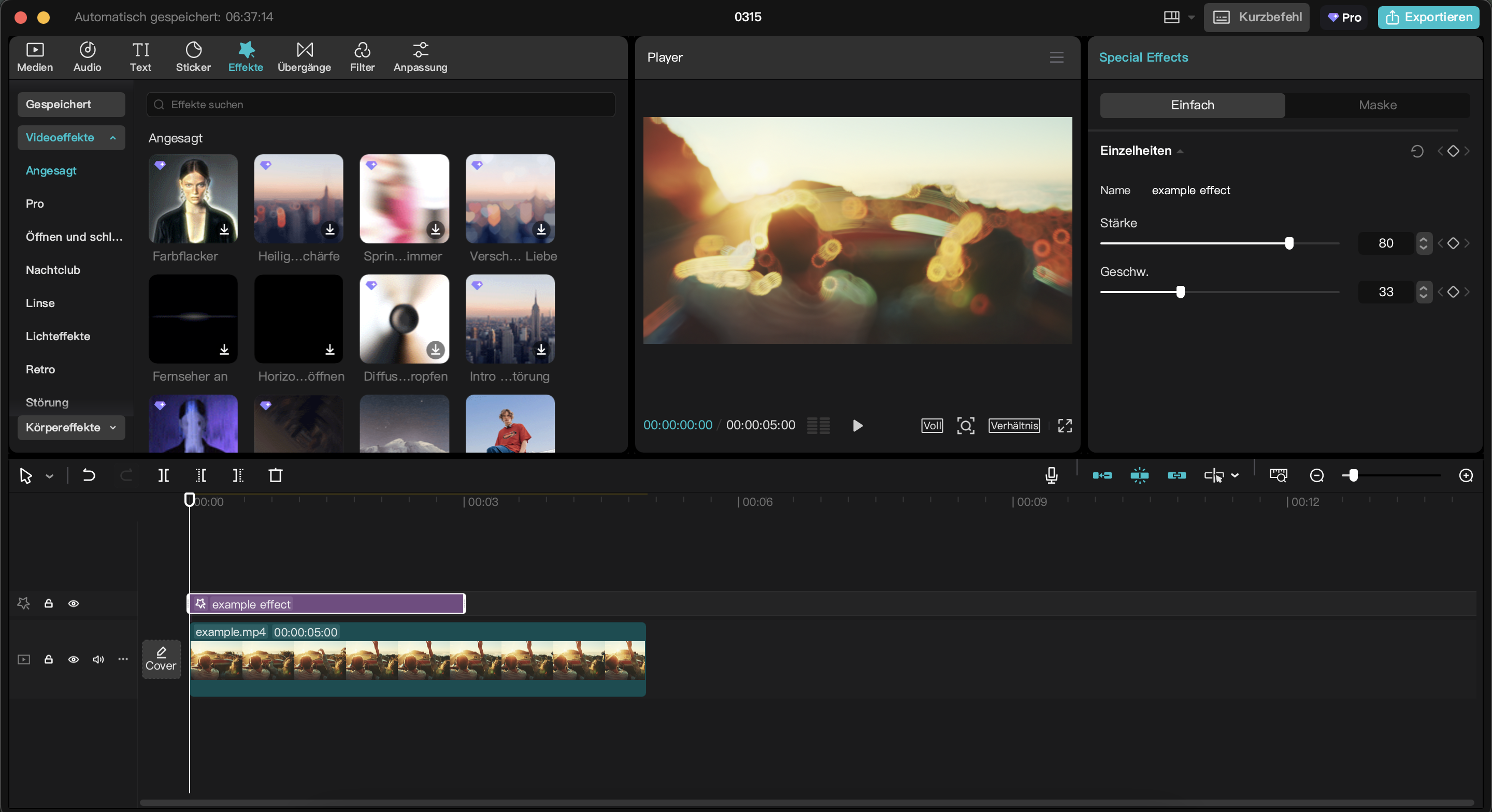Open the selection tool dropdown arrow
This screenshot has height=812, width=1492.
[x=50, y=476]
